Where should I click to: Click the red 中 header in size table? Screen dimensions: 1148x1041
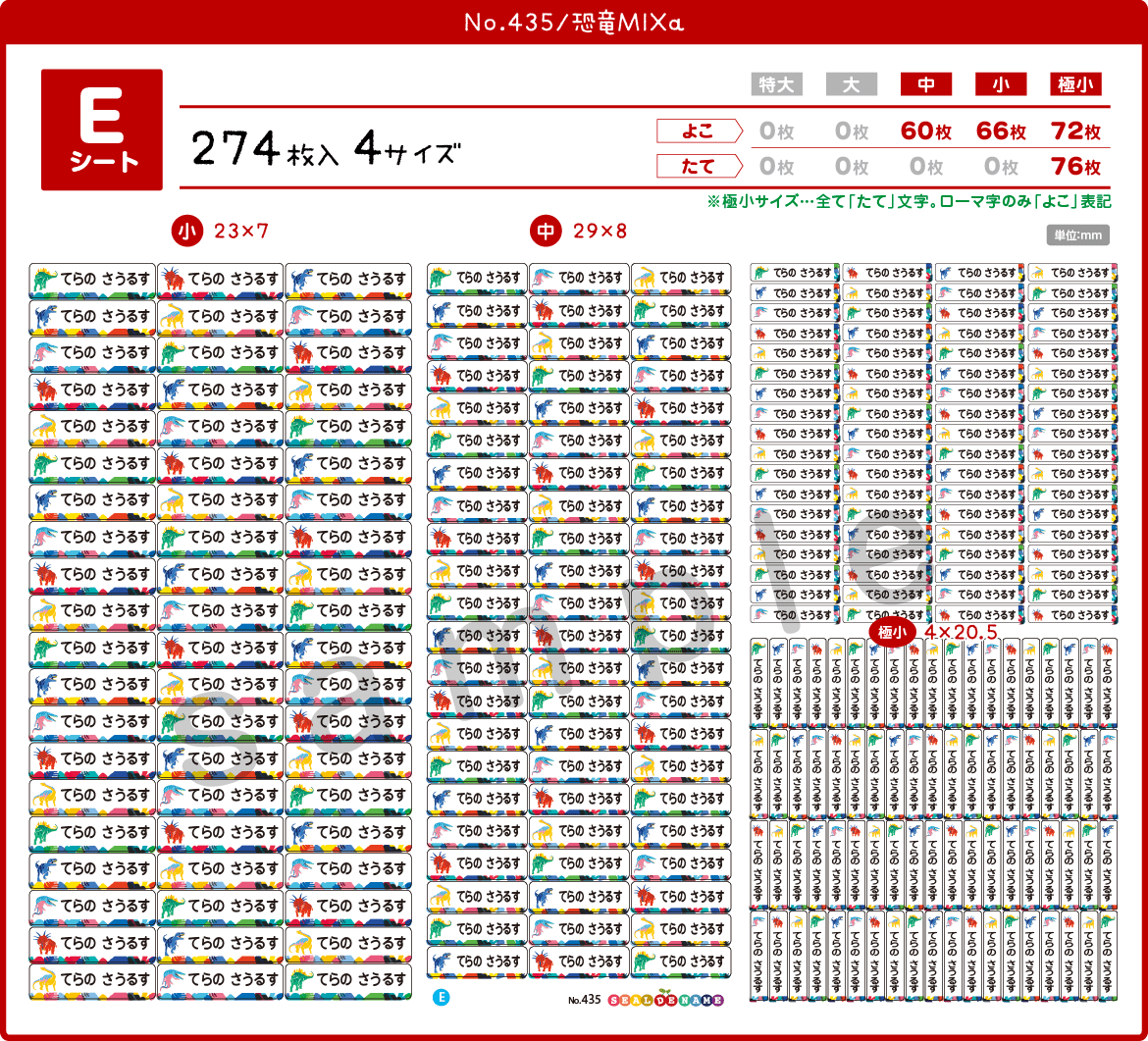click(926, 84)
